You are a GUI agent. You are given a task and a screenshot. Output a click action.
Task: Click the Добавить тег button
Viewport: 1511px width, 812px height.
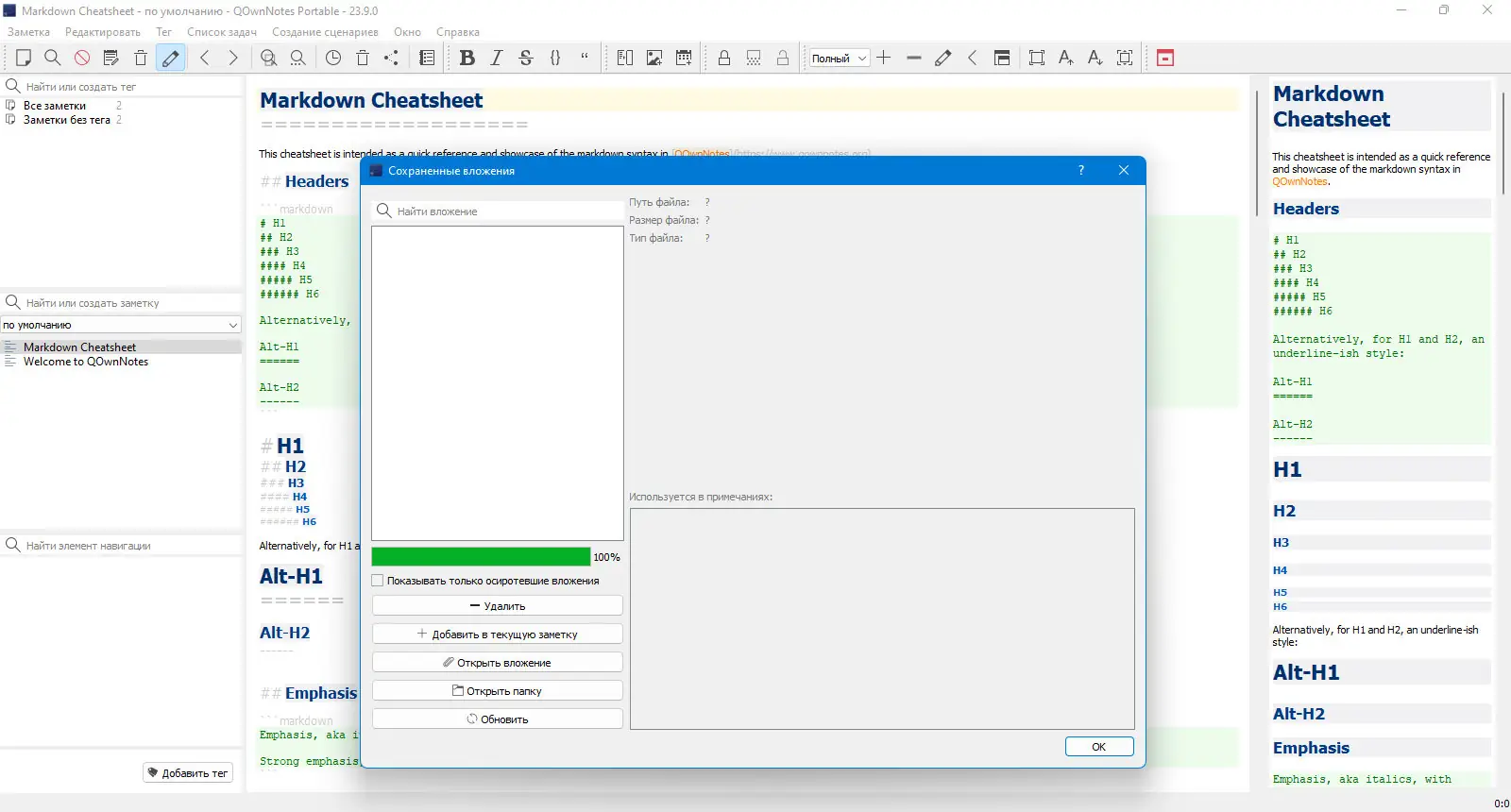(x=188, y=773)
